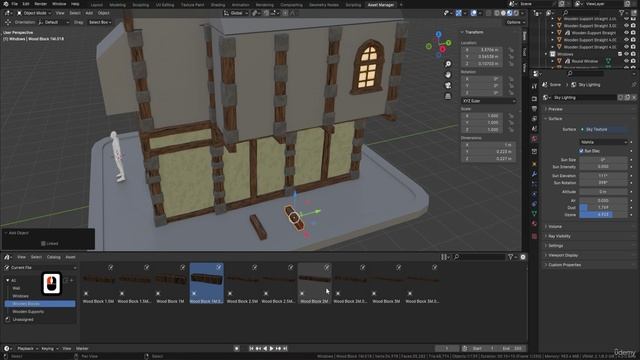Switch perspective/orthographic grid icon
The height and width of the screenshot is (360, 640).
coord(448,96)
